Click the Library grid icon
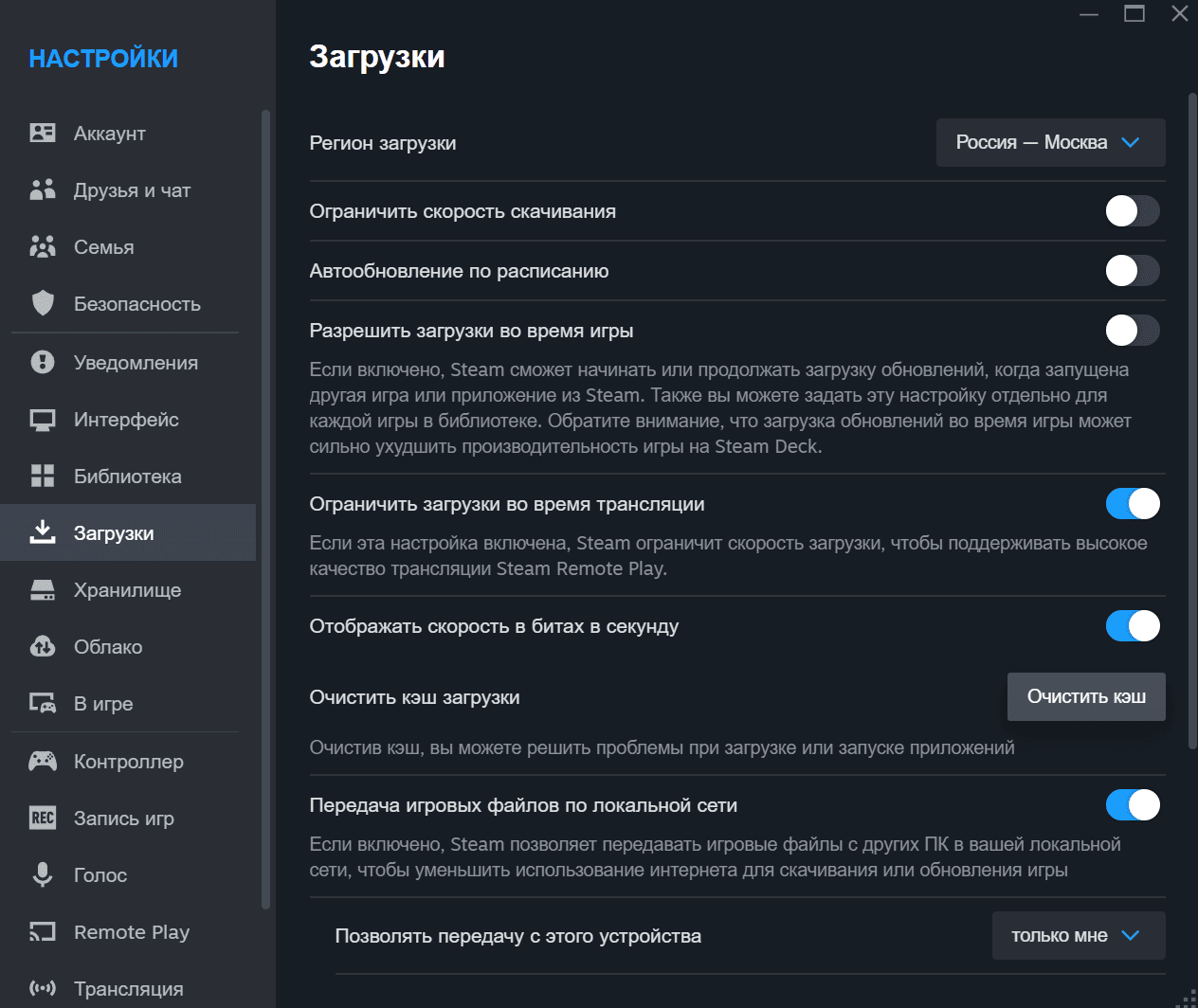Image resolution: width=1198 pixels, height=1008 pixels. pos(43,476)
